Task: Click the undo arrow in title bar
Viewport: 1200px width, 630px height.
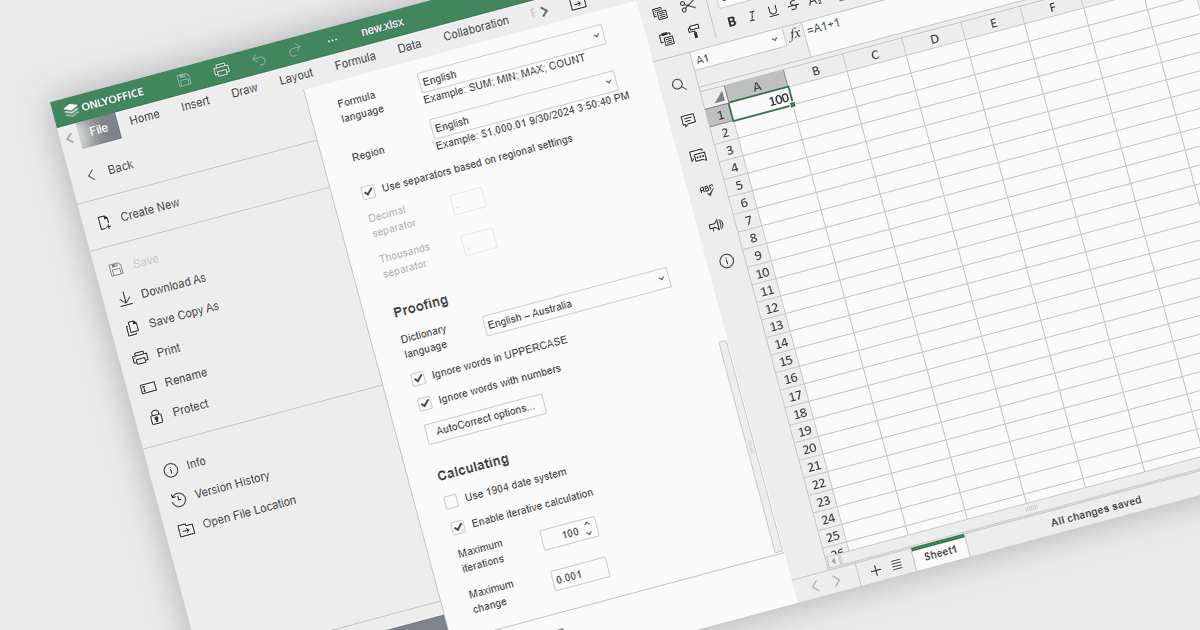Action: 259,60
